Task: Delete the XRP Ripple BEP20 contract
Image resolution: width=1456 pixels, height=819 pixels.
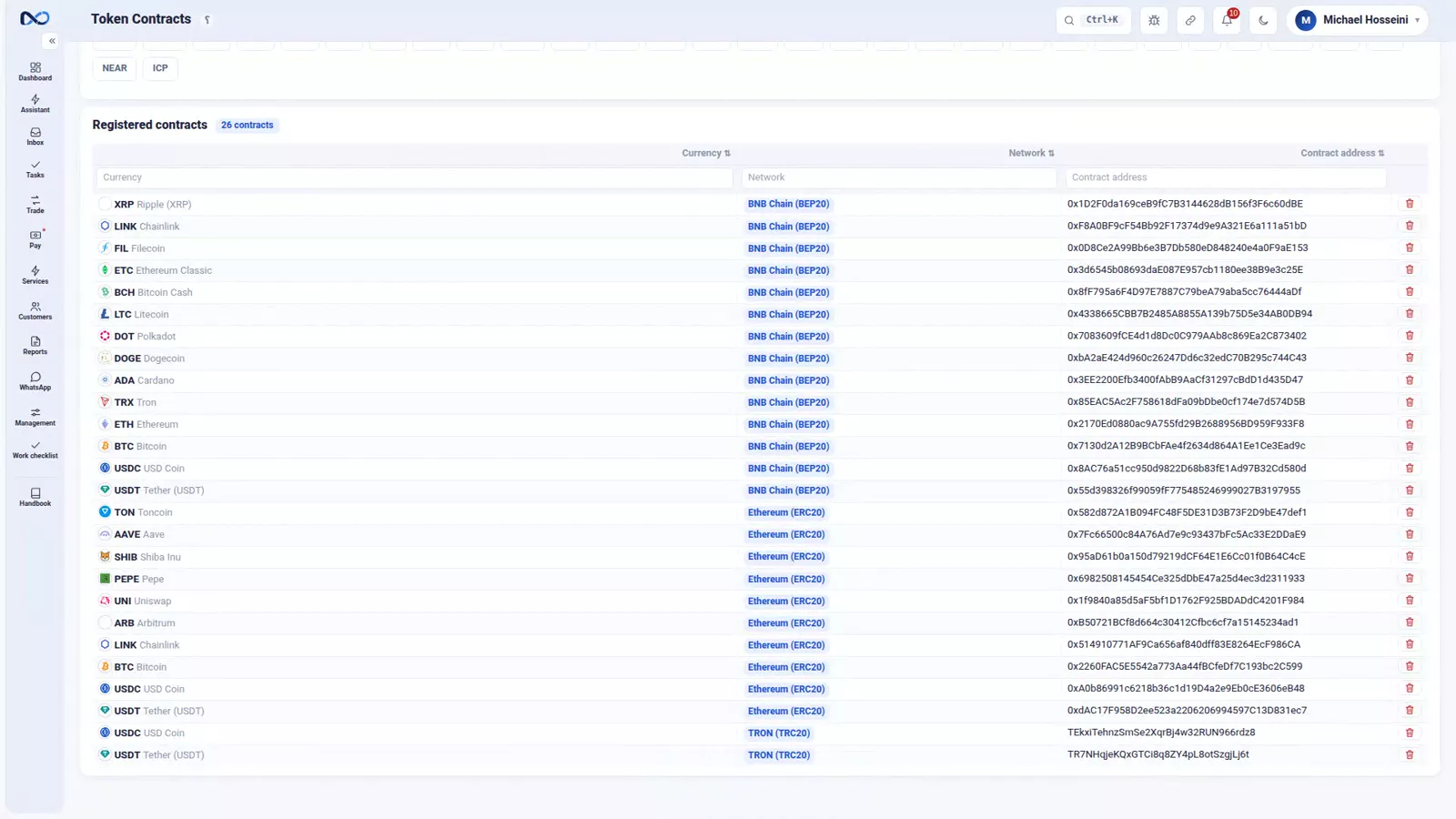Action: pos(1410,204)
